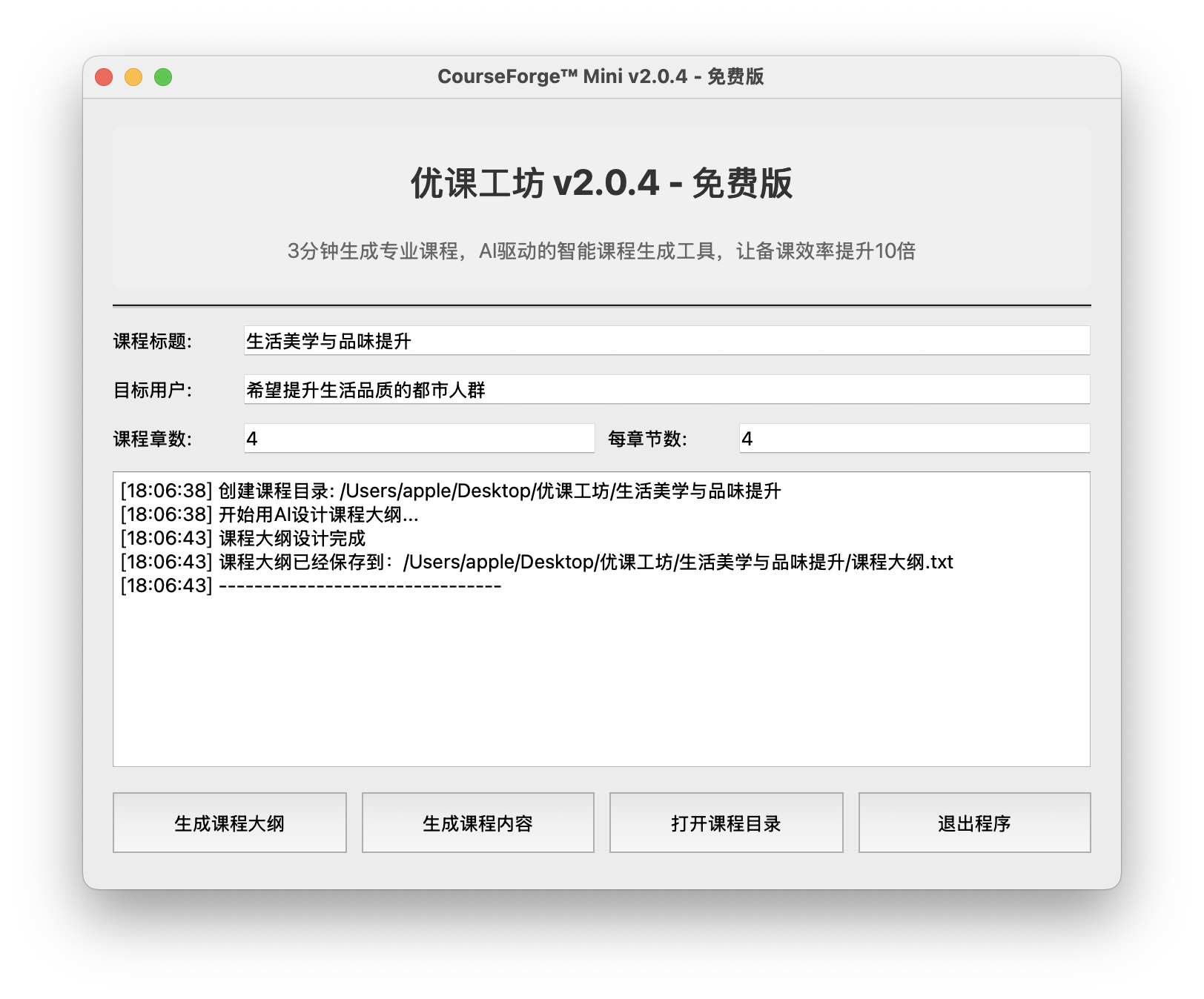Select log line 创建课程目录
This screenshot has height=999, width=1204.
point(451,491)
